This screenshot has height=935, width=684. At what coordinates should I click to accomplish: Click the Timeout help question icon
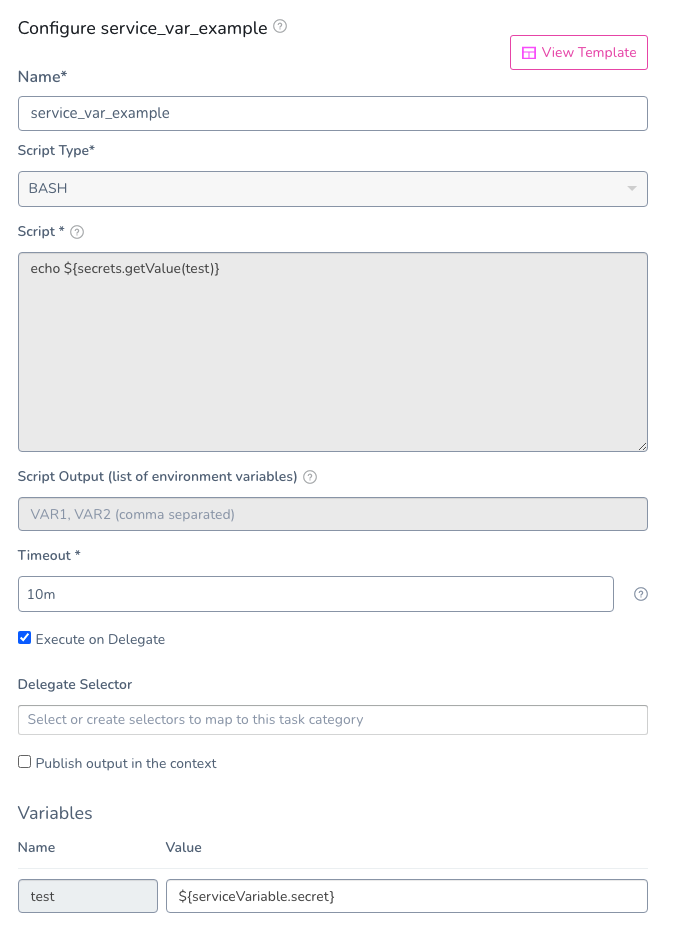point(640,594)
